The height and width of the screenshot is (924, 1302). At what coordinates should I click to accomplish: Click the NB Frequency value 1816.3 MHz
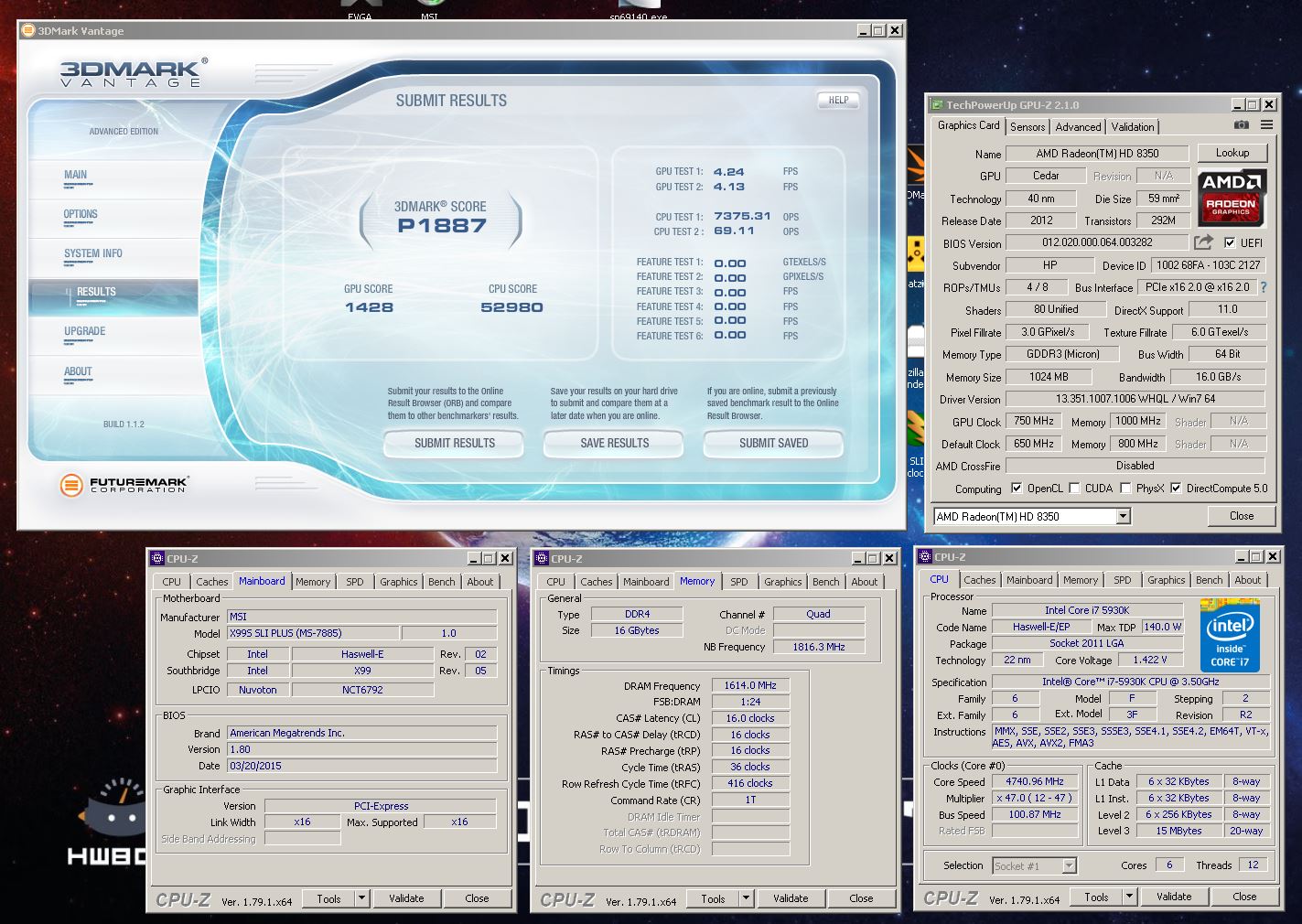click(x=819, y=647)
